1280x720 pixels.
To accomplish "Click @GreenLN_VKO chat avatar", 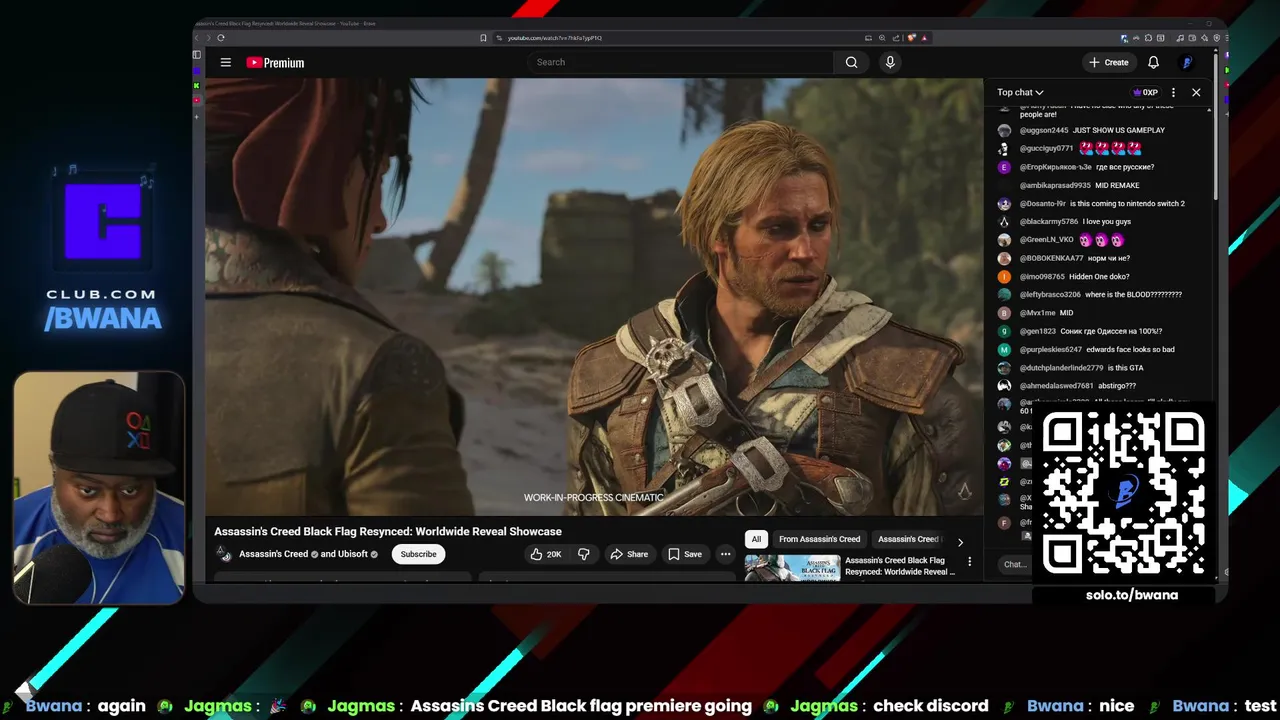I will pyautogui.click(x=1004, y=240).
